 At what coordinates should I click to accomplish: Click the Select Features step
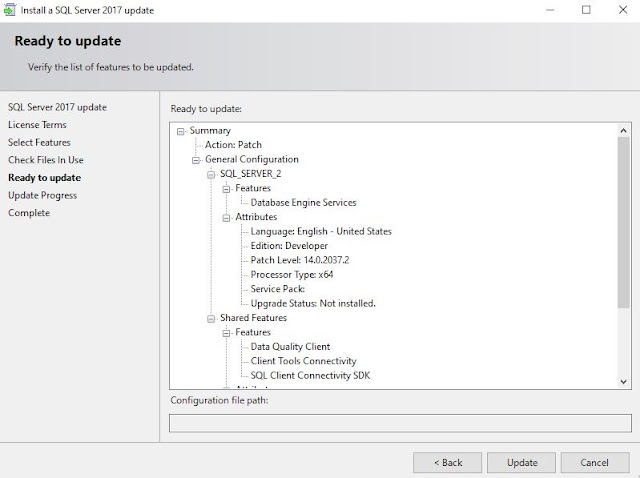coord(39,142)
